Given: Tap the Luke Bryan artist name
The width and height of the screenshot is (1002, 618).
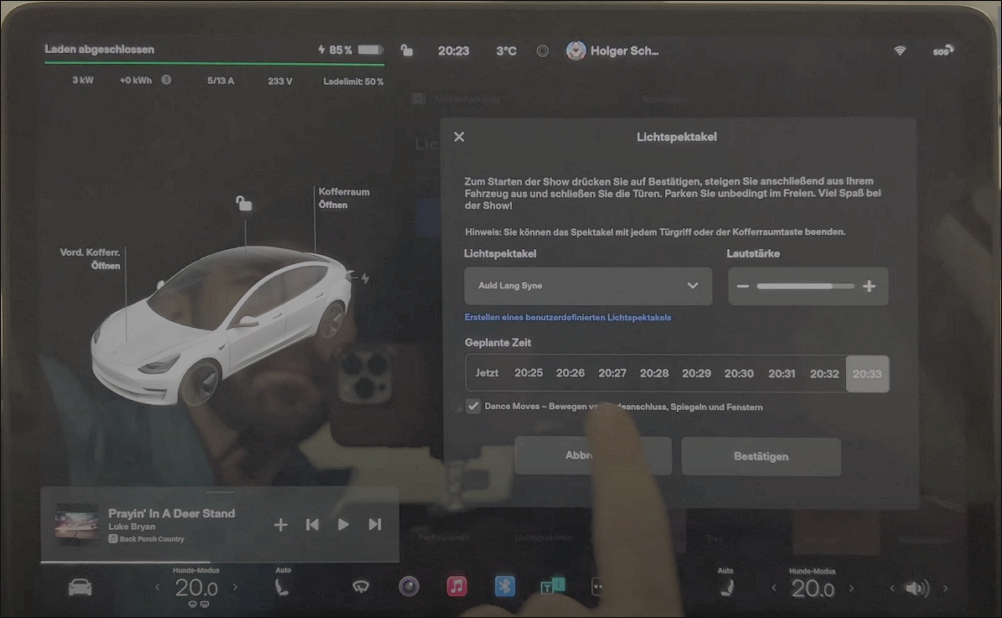Looking at the screenshot, I should 132,527.
